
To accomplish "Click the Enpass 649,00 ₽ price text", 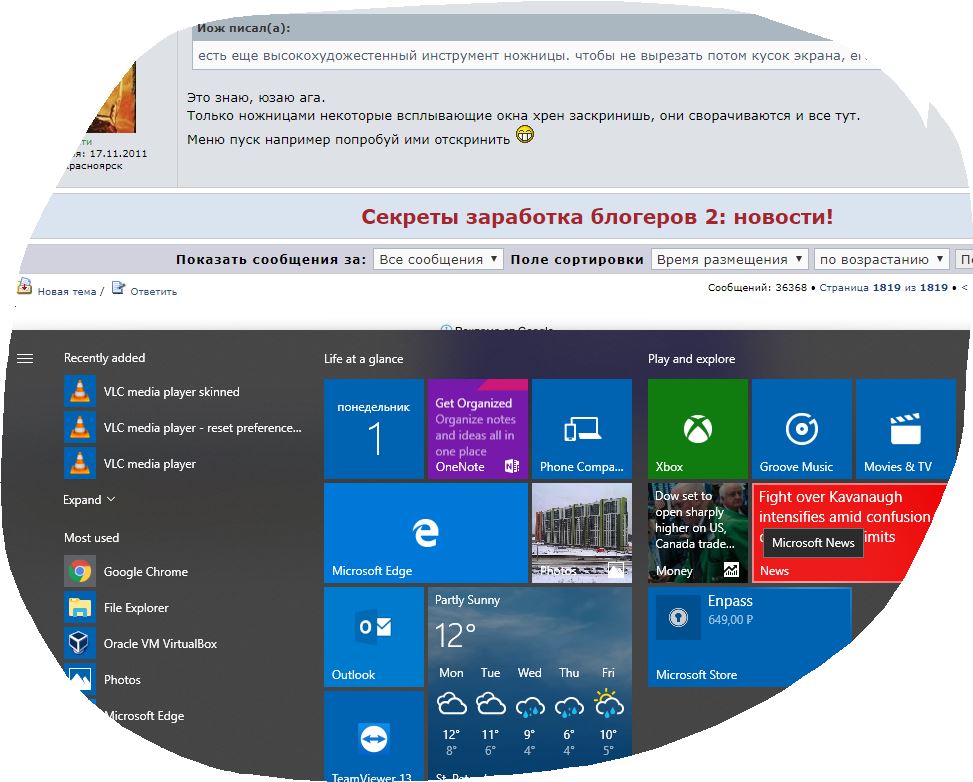I will coord(730,619).
